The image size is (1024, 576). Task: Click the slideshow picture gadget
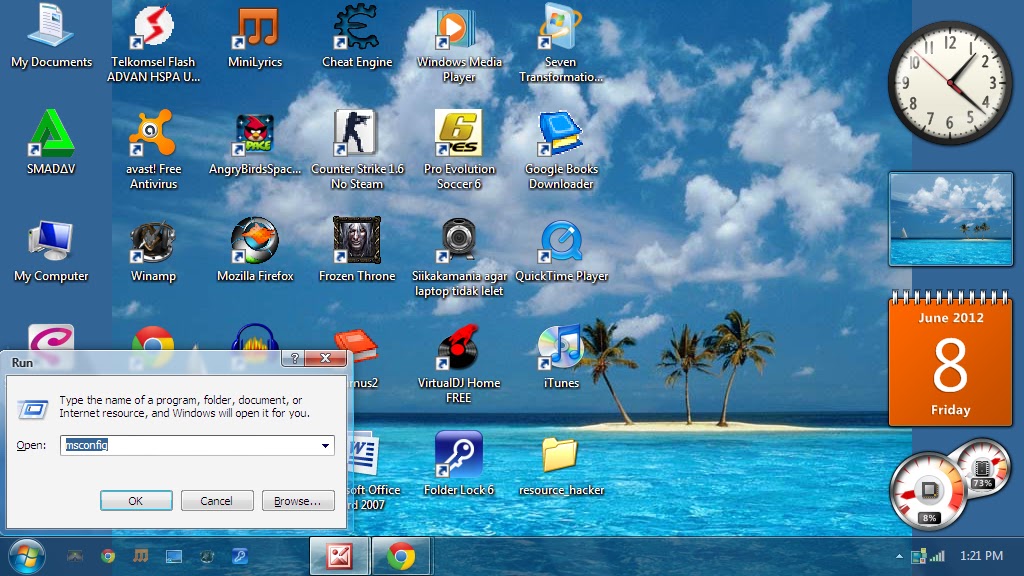pyautogui.click(x=950, y=219)
